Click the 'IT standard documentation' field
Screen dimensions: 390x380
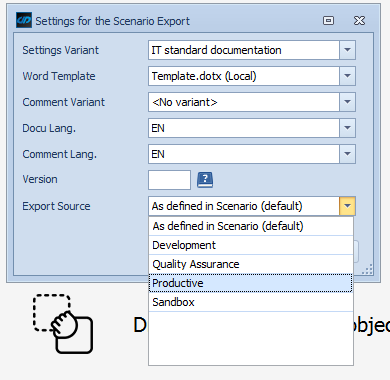(244, 50)
